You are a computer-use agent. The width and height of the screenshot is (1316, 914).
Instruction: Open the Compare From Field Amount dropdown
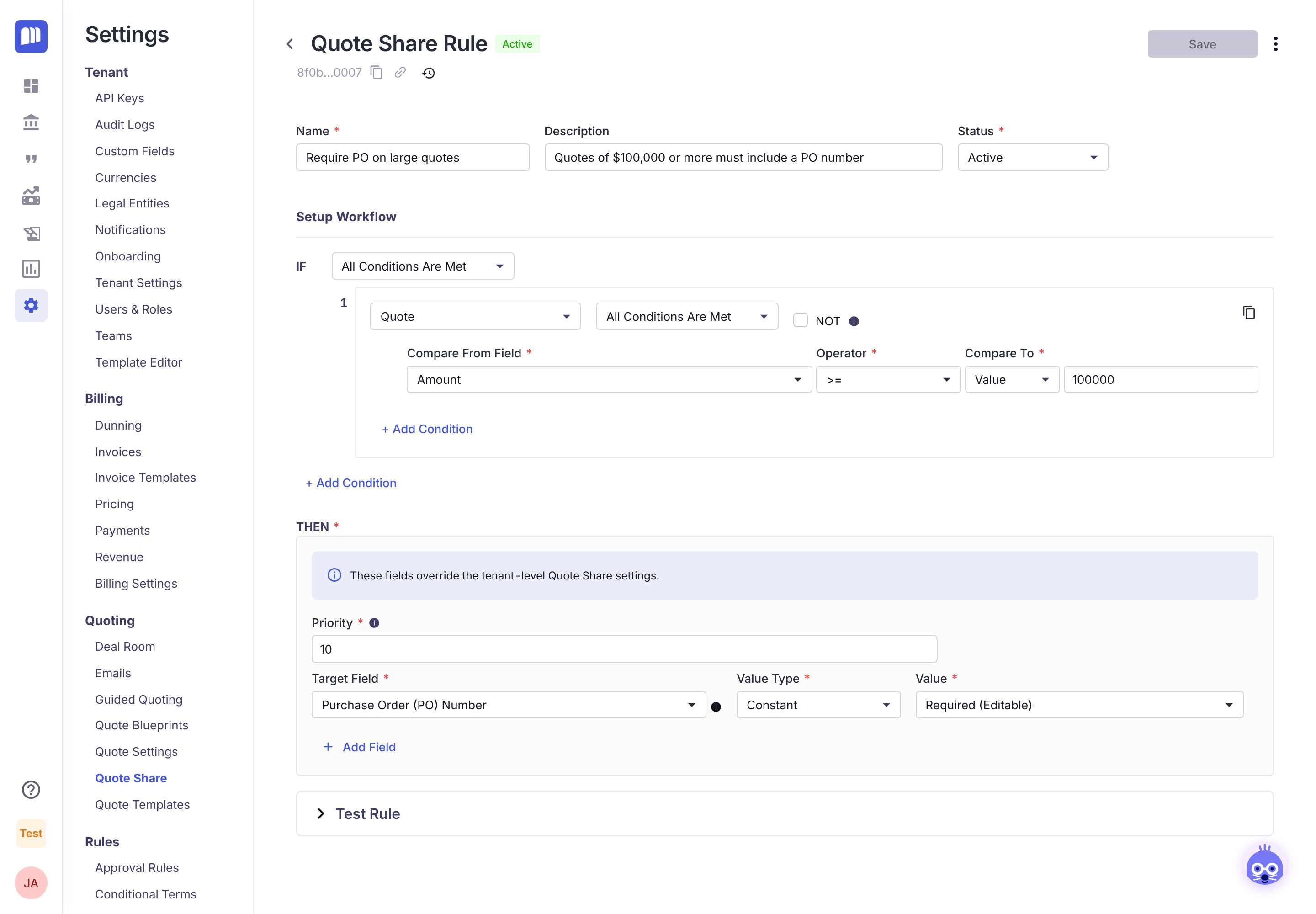609,380
